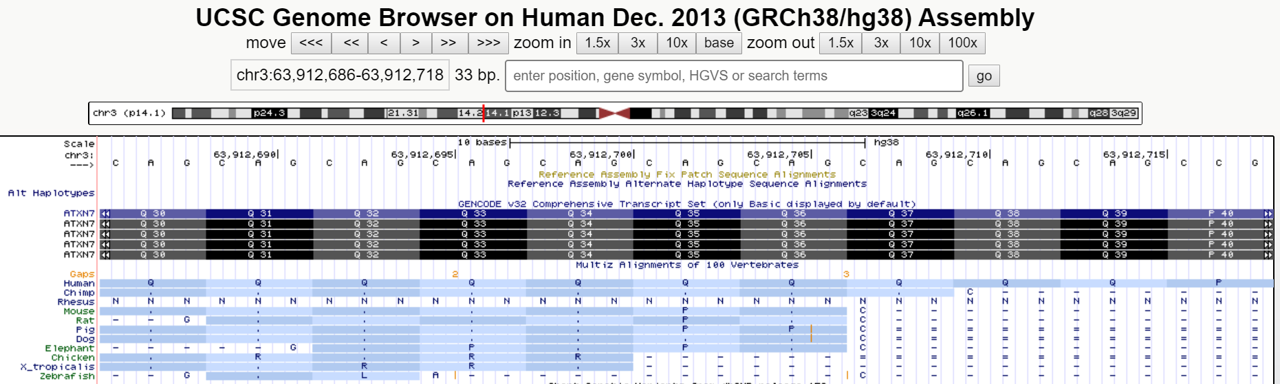Click the Mouse species label

coord(80,311)
